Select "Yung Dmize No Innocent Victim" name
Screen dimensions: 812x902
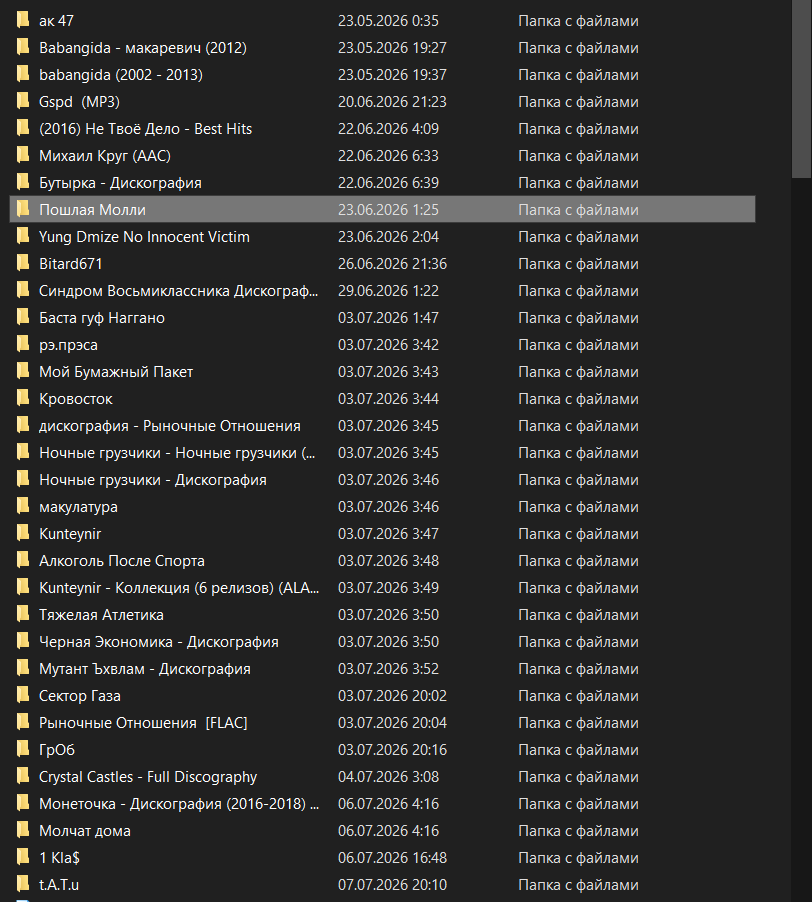(x=144, y=237)
